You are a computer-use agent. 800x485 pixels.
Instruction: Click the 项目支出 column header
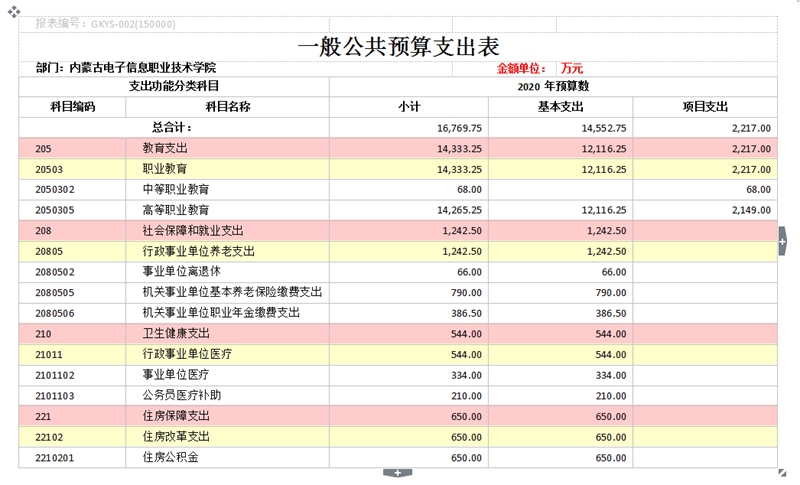tap(704, 106)
